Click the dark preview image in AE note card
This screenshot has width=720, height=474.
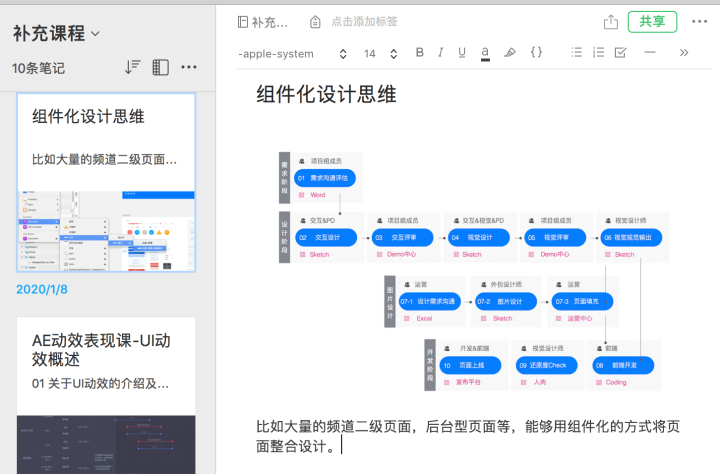tap(106, 445)
